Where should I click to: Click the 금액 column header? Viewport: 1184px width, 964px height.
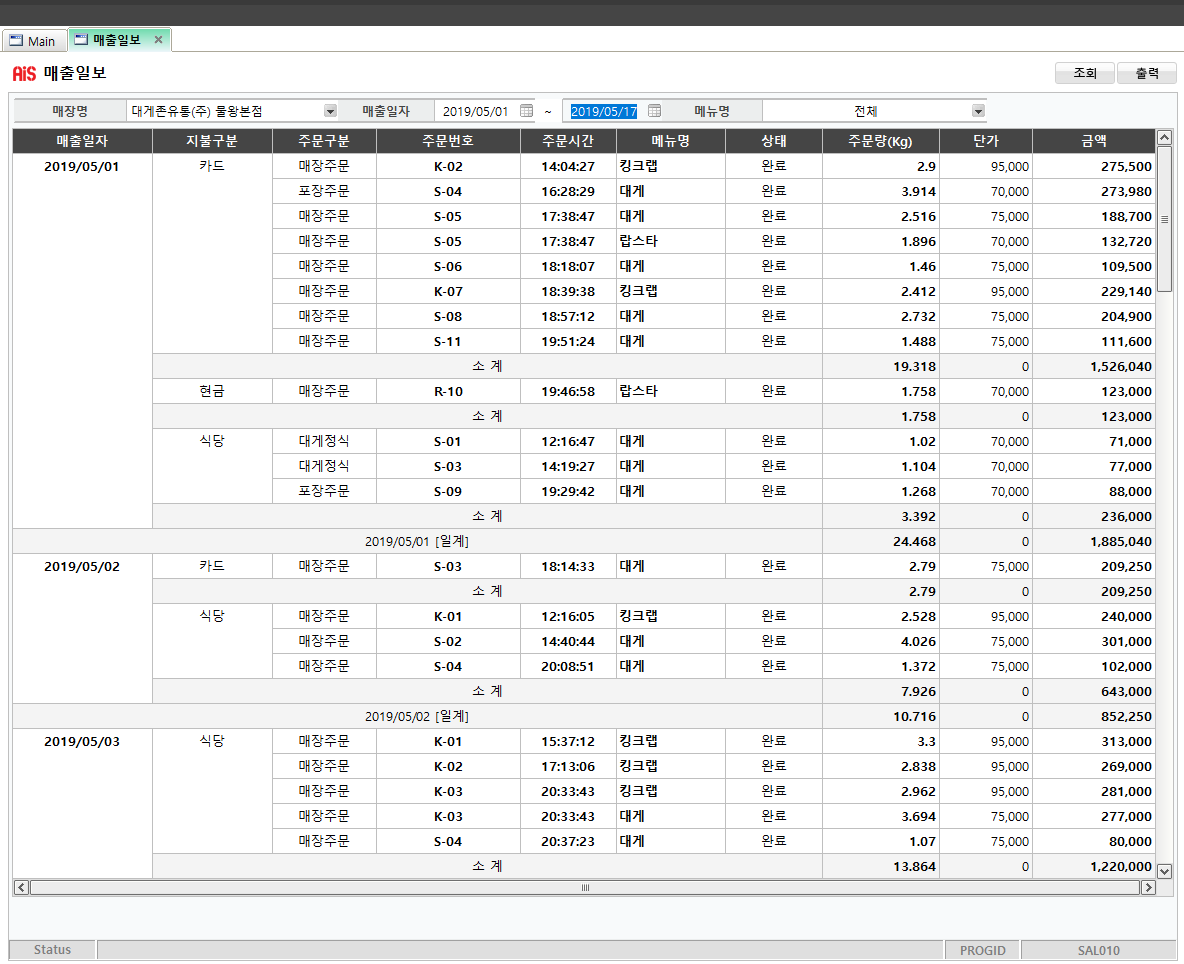[x=1093, y=141]
